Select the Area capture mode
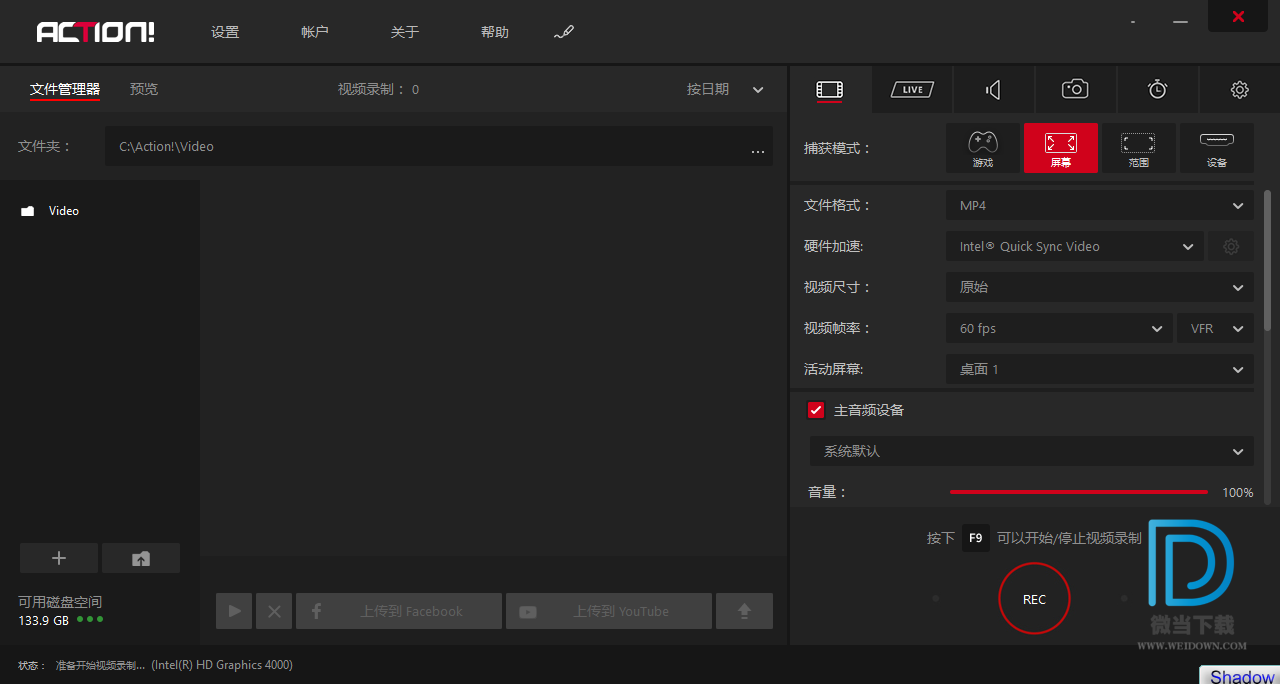 (1138, 148)
